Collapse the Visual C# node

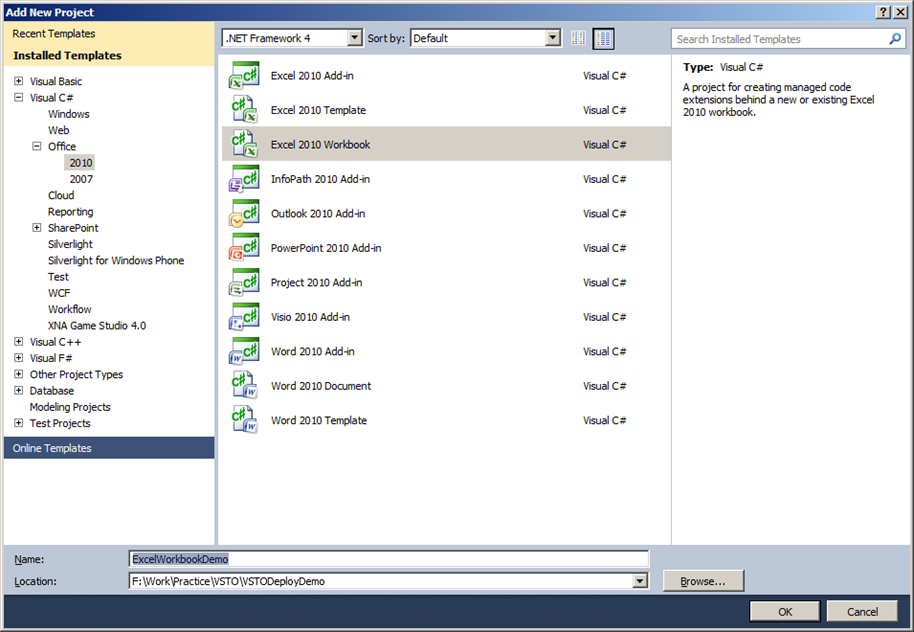[x=19, y=97]
